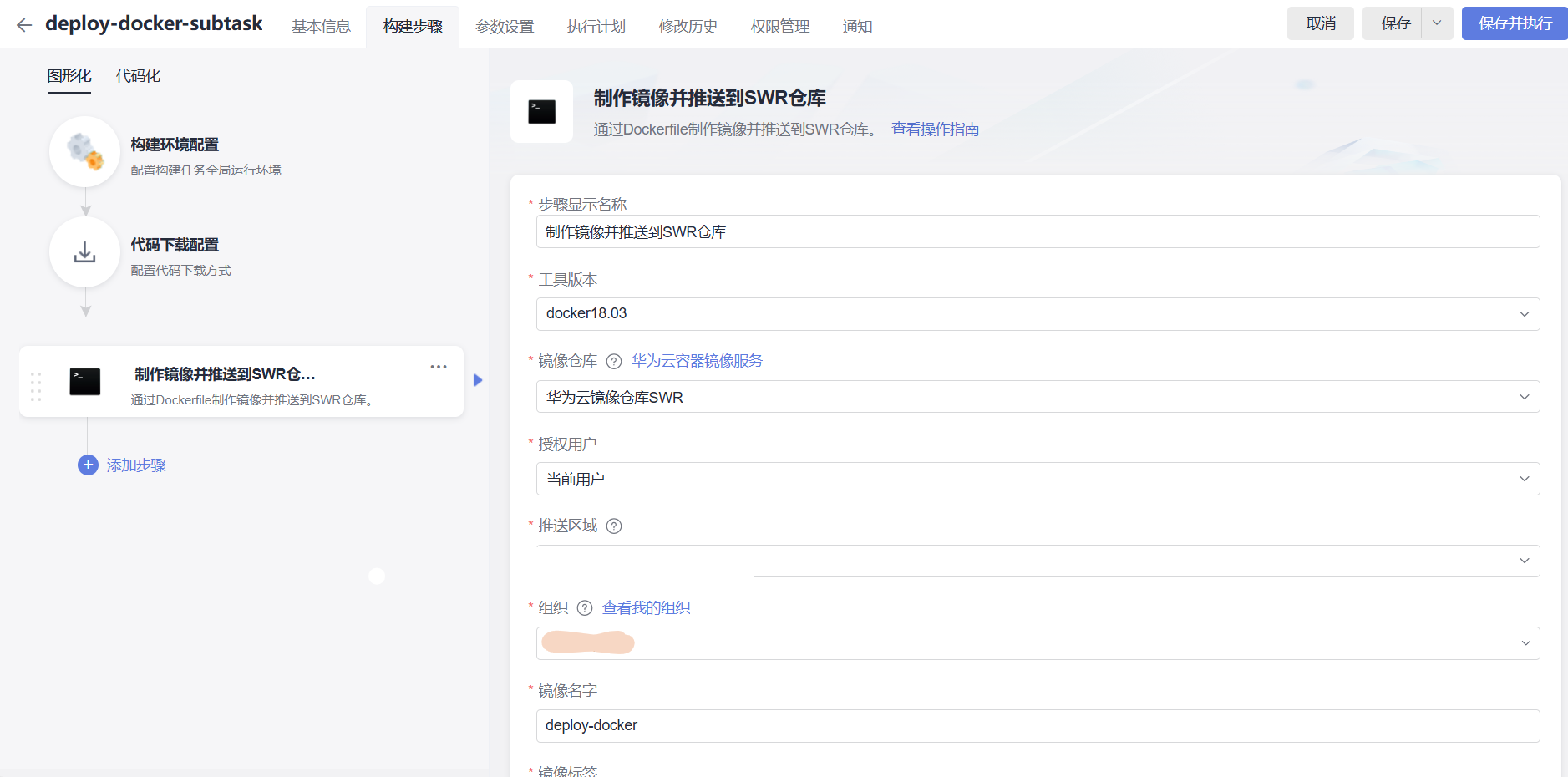Open the three-dot menu on the SWR step
The height and width of the screenshot is (777, 1568).
click(x=439, y=367)
